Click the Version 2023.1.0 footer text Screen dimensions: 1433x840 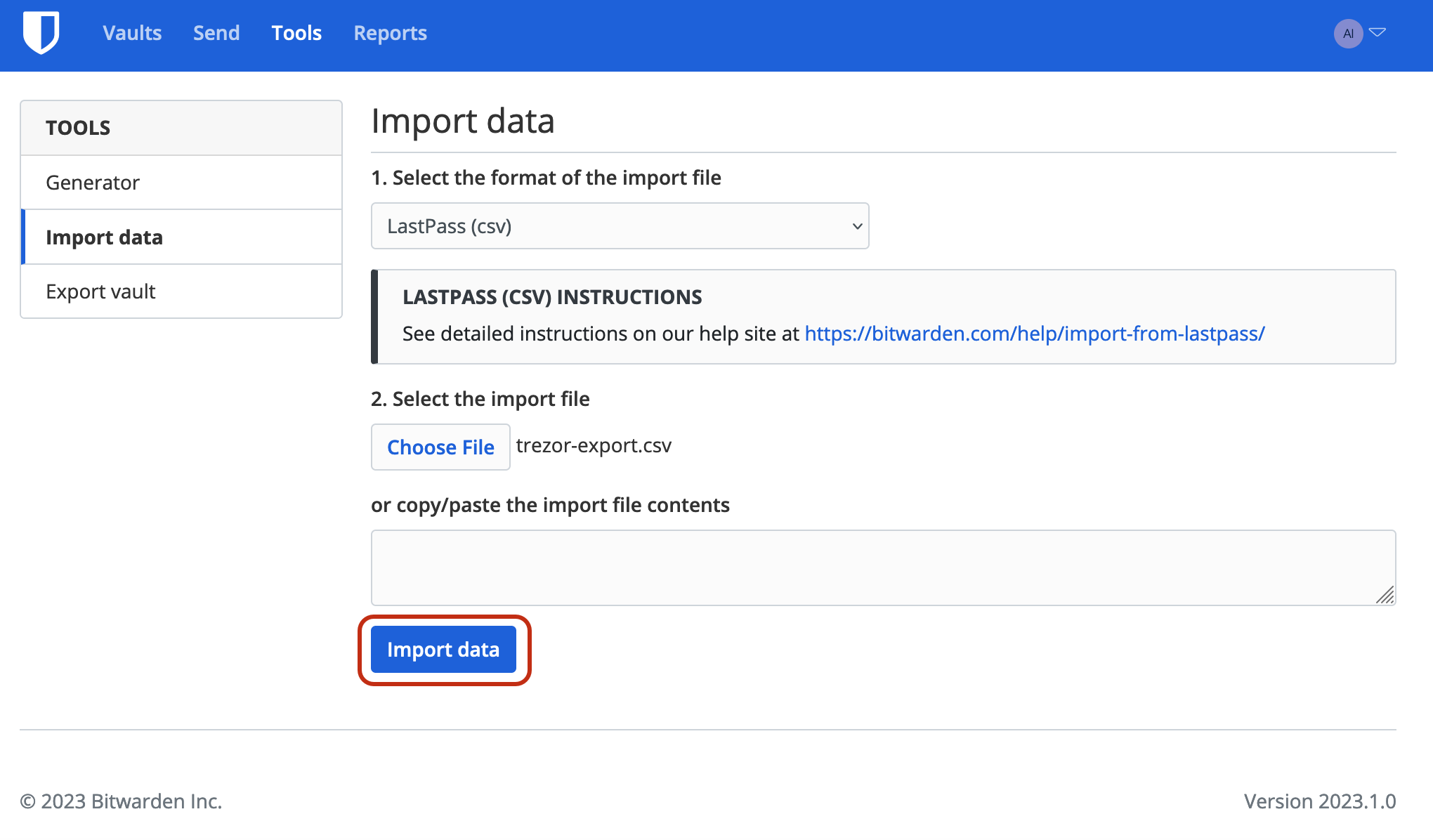(1320, 801)
